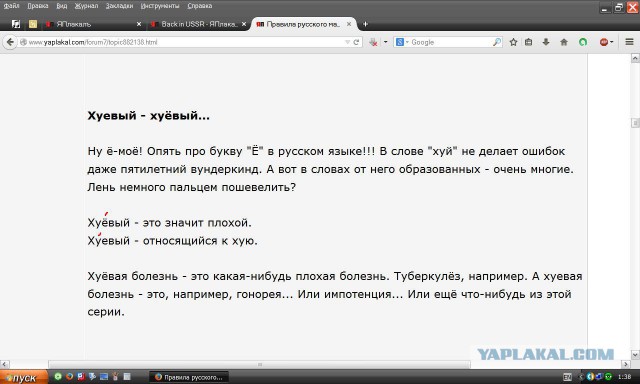
Task: Click the line ending "это значит плохой."
Action: coord(169,223)
